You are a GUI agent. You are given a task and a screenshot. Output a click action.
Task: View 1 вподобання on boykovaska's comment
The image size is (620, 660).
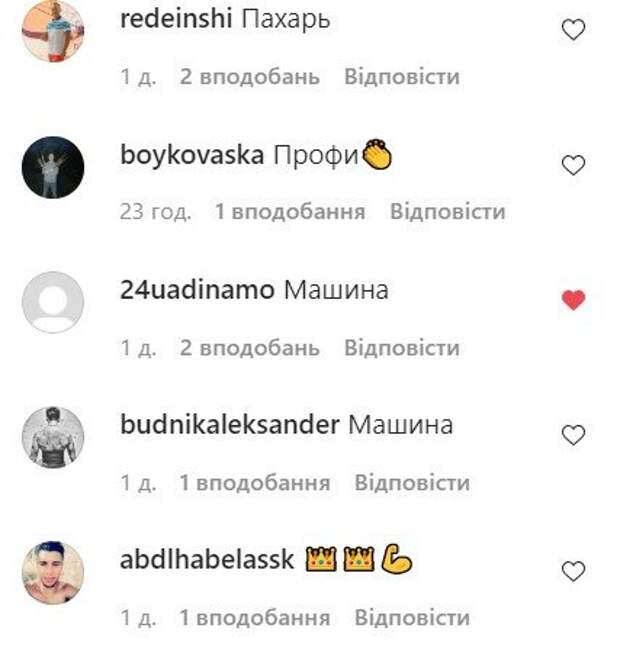[290, 211]
